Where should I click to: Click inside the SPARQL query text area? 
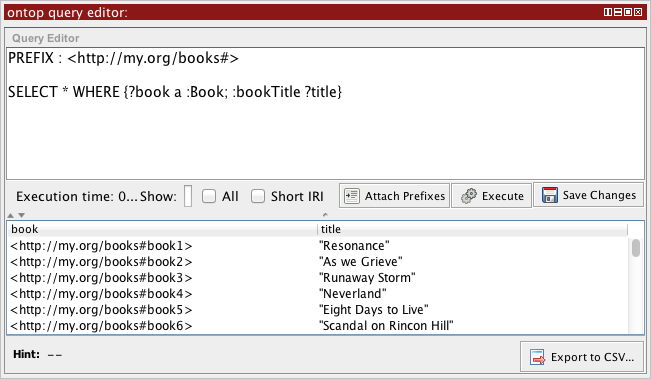coord(325,114)
